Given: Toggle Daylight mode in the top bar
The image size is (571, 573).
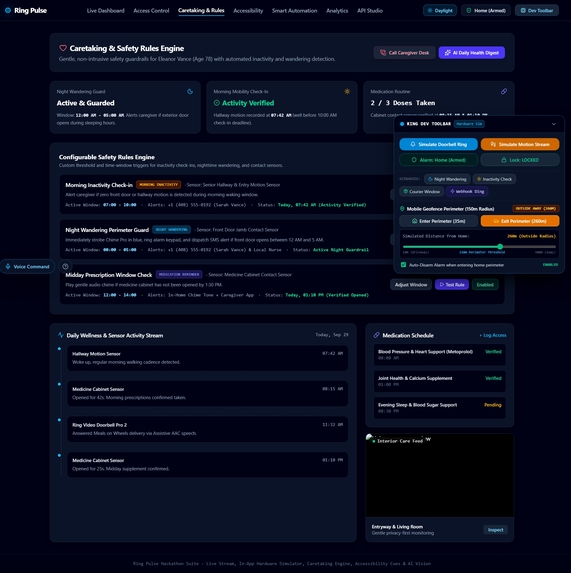Looking at the screenshot, I should [x=440, y=11].
